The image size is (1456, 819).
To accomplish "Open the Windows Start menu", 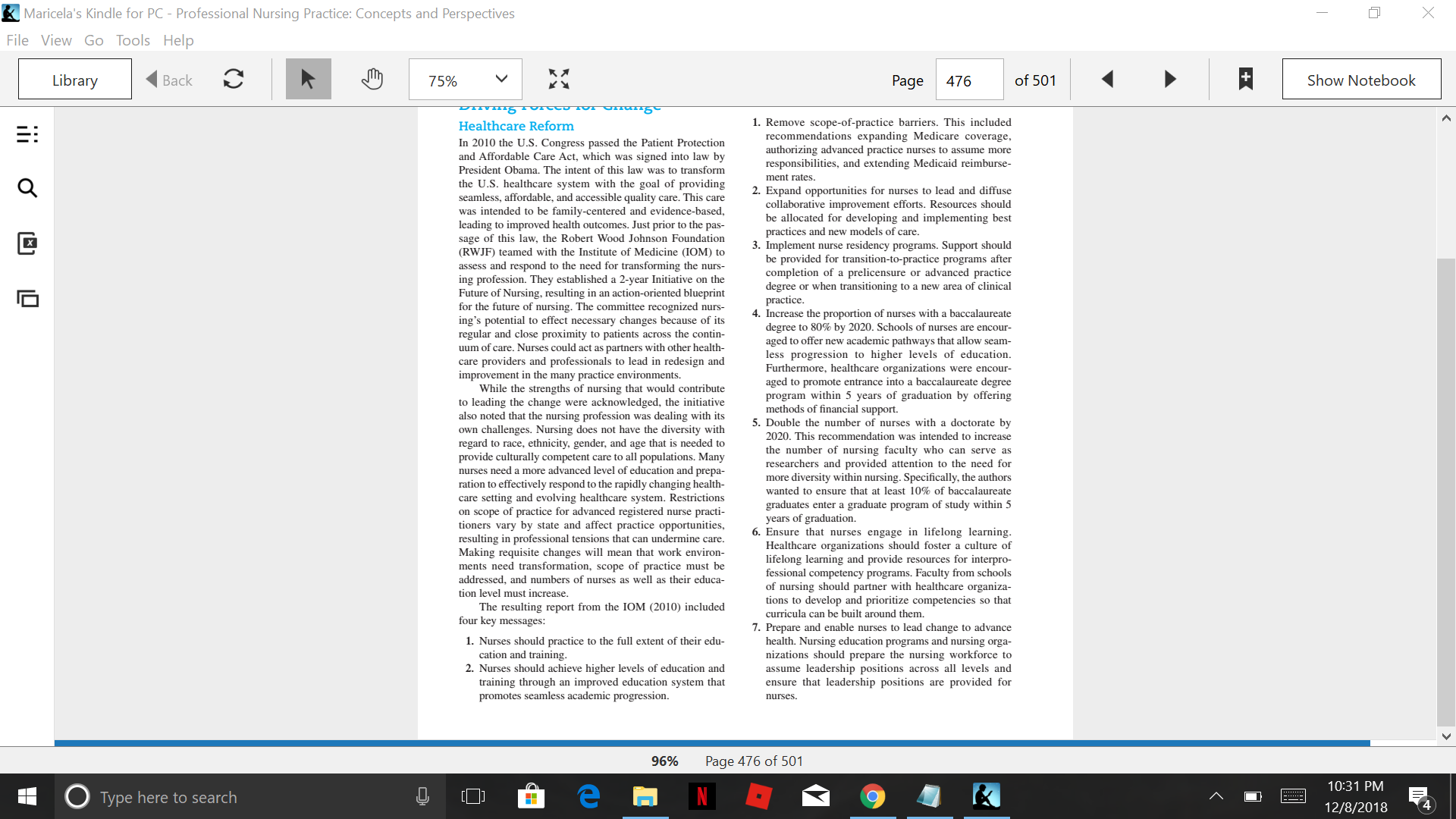I will coord(27,796).
